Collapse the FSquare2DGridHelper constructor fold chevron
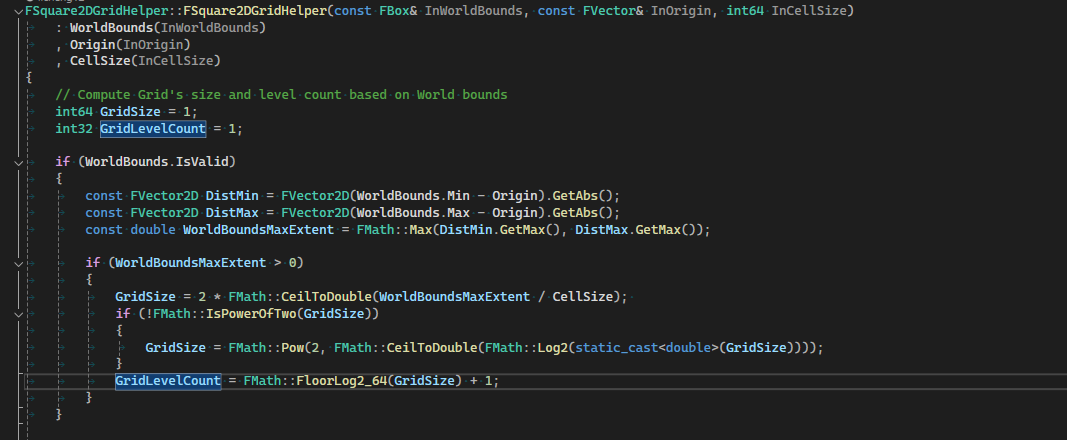1067x440 pixels. click(18, 12)
